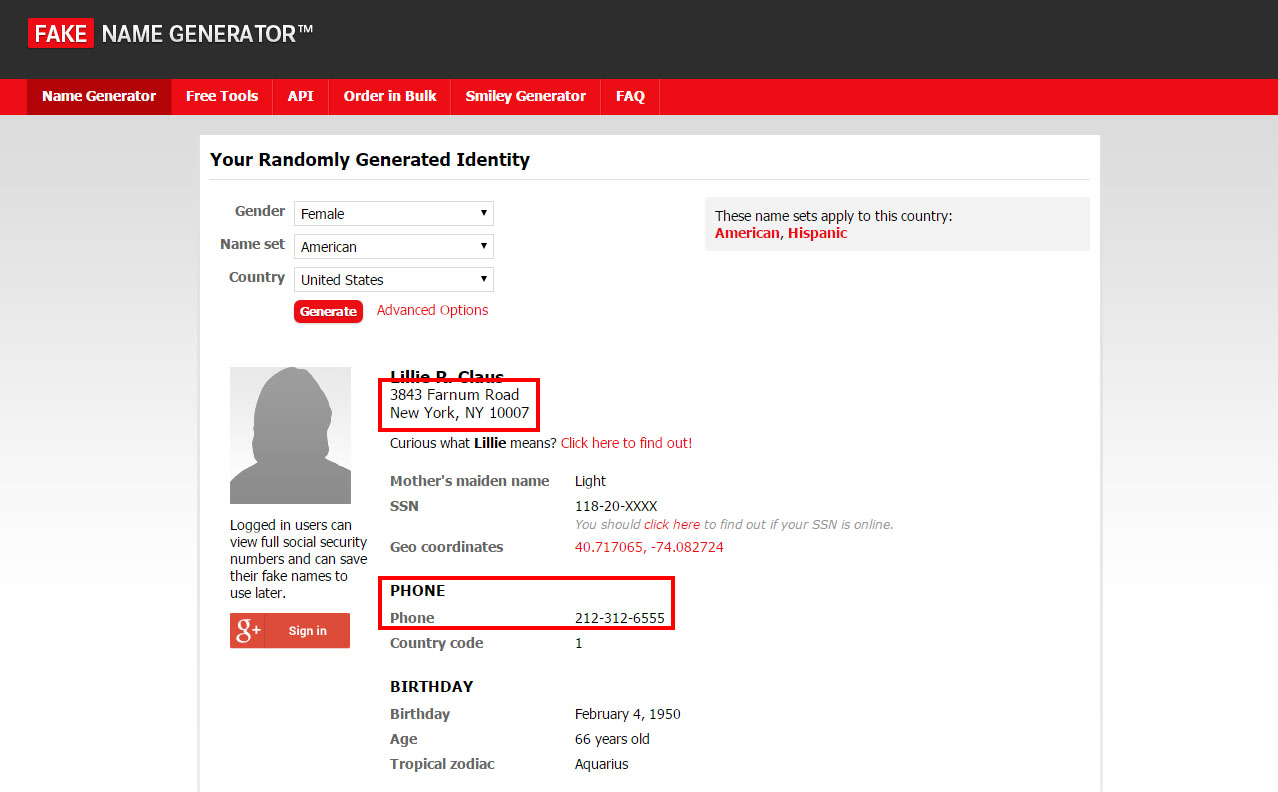Open the geo coordinates link
The image size is (1278, 792).
[x=648, y=548]
